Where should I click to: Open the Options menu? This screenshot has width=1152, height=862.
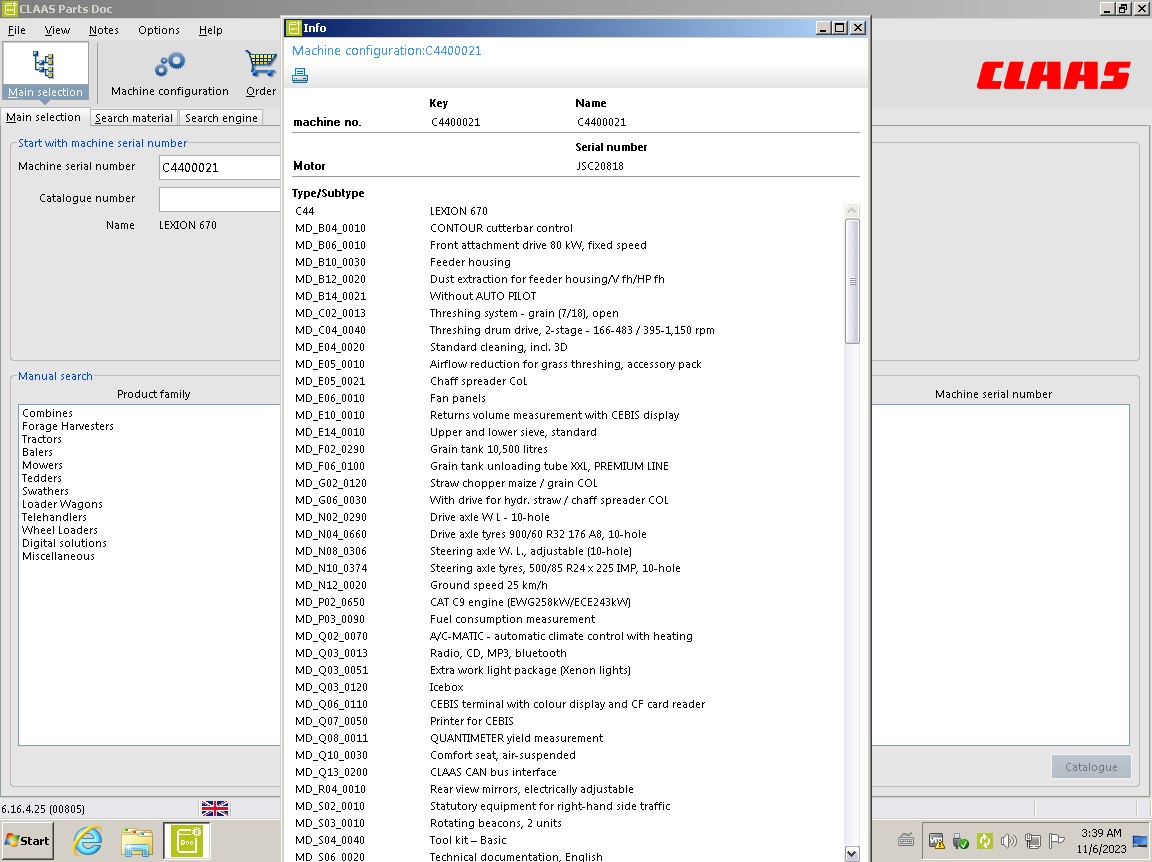point(159,30)
